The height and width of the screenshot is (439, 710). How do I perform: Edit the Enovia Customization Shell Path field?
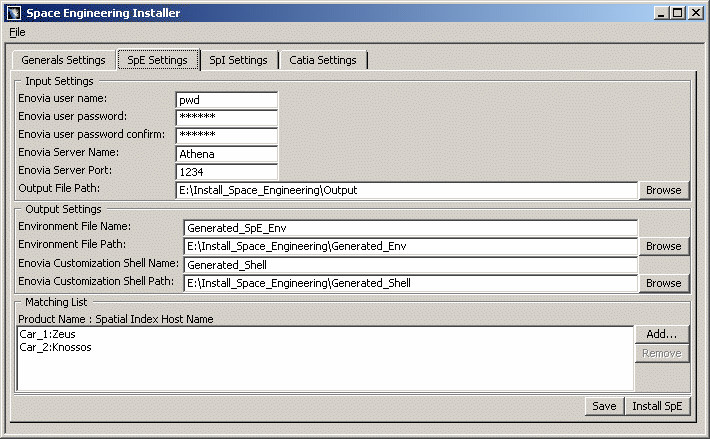click(x=411, y=283)
